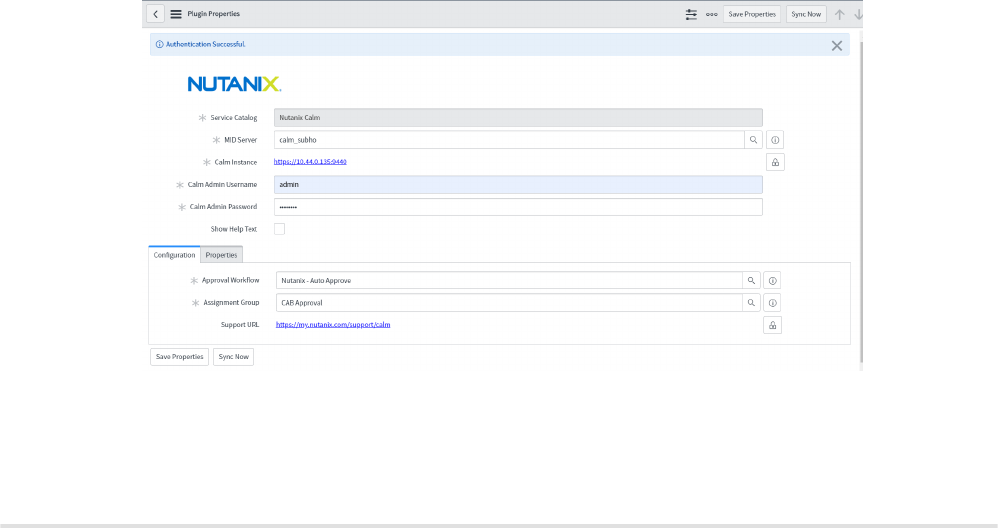
Task: Click the MID Server label
Action: [x=241, y=140]
